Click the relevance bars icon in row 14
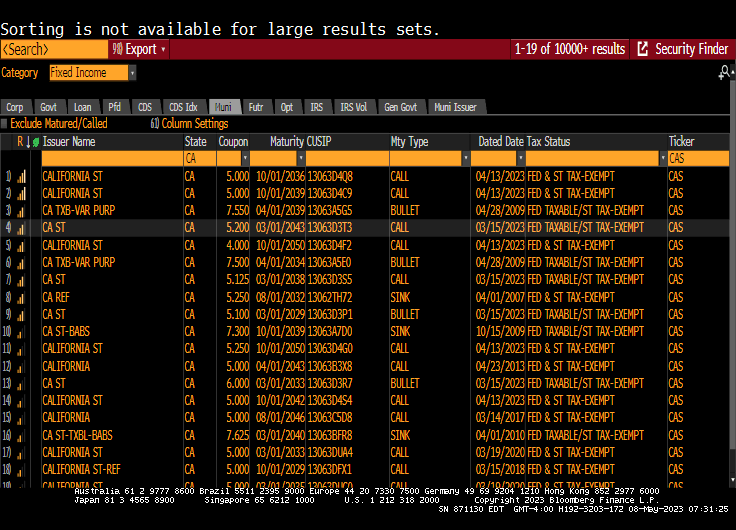 (21, 401)
